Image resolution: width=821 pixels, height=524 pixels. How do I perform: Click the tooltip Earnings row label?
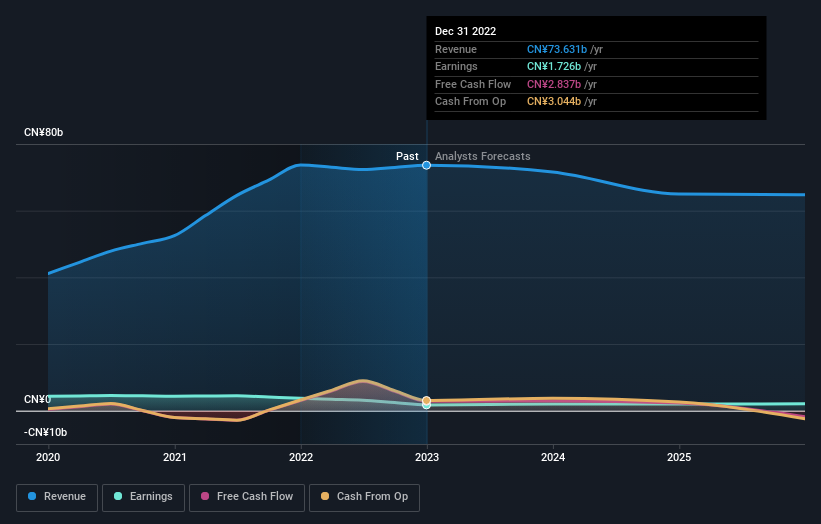coord(456,66)
